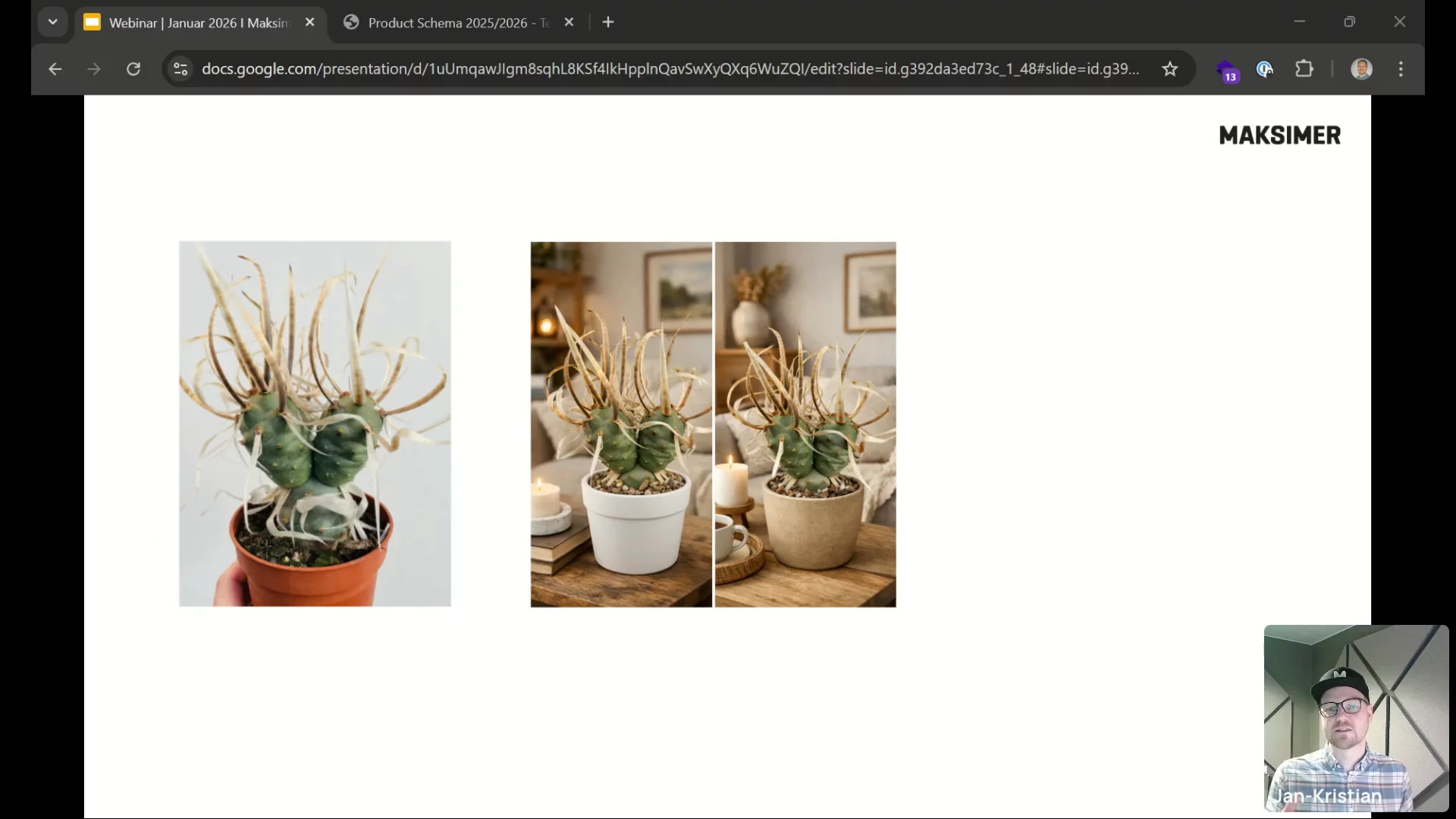Viewport: 1456px width, 819px height.
Task: Select the cactus image in white pot
Action: [621, 424]
